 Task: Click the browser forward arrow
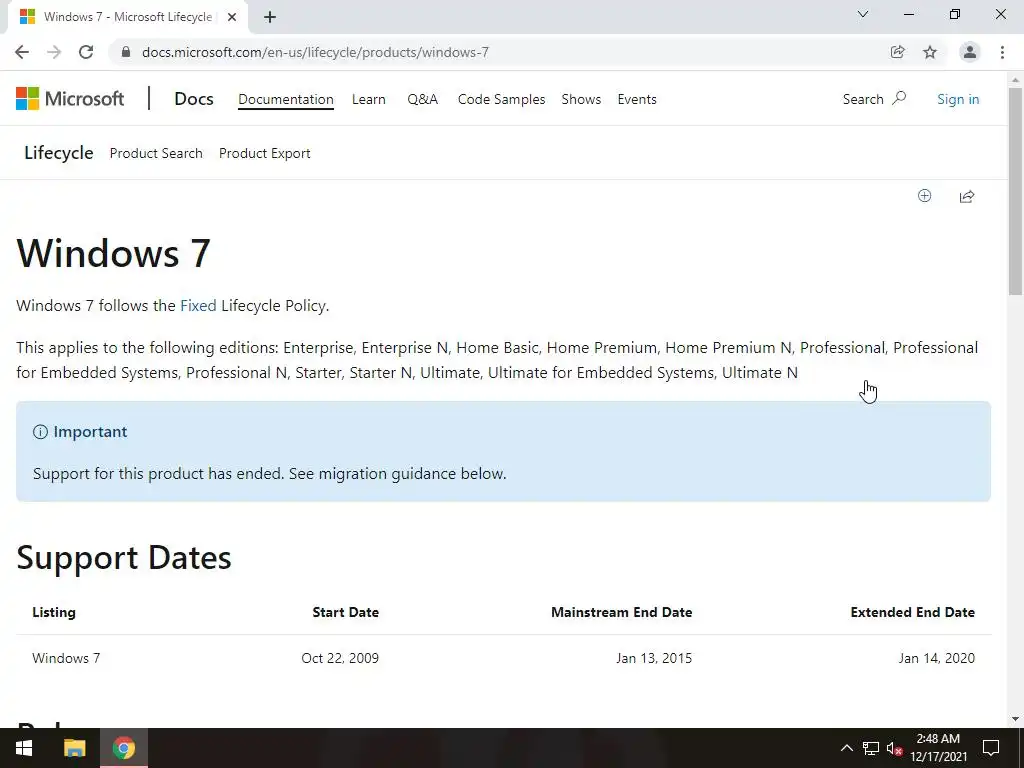point(54,52)
